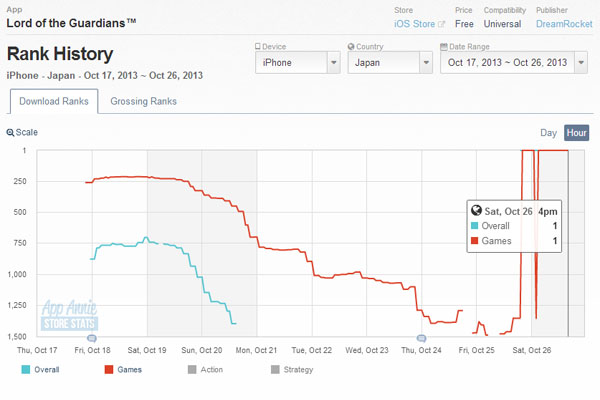Click the comment bubble marker on Oct 18
600x400 pixels.
pyautogui.click(x=92, y=338)
